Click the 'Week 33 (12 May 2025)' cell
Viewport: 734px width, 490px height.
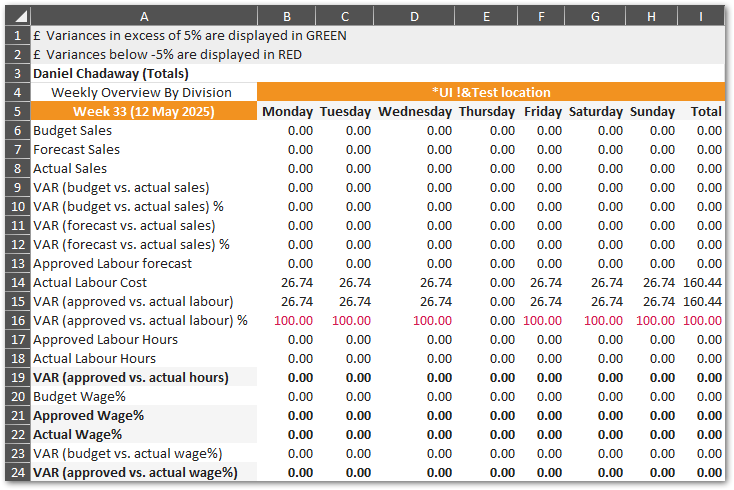(143, 111)
